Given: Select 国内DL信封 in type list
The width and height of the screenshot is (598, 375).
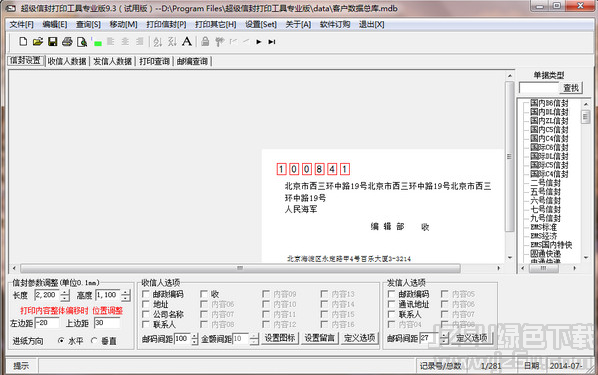Looking at the screenshot, I should (549, 112).
